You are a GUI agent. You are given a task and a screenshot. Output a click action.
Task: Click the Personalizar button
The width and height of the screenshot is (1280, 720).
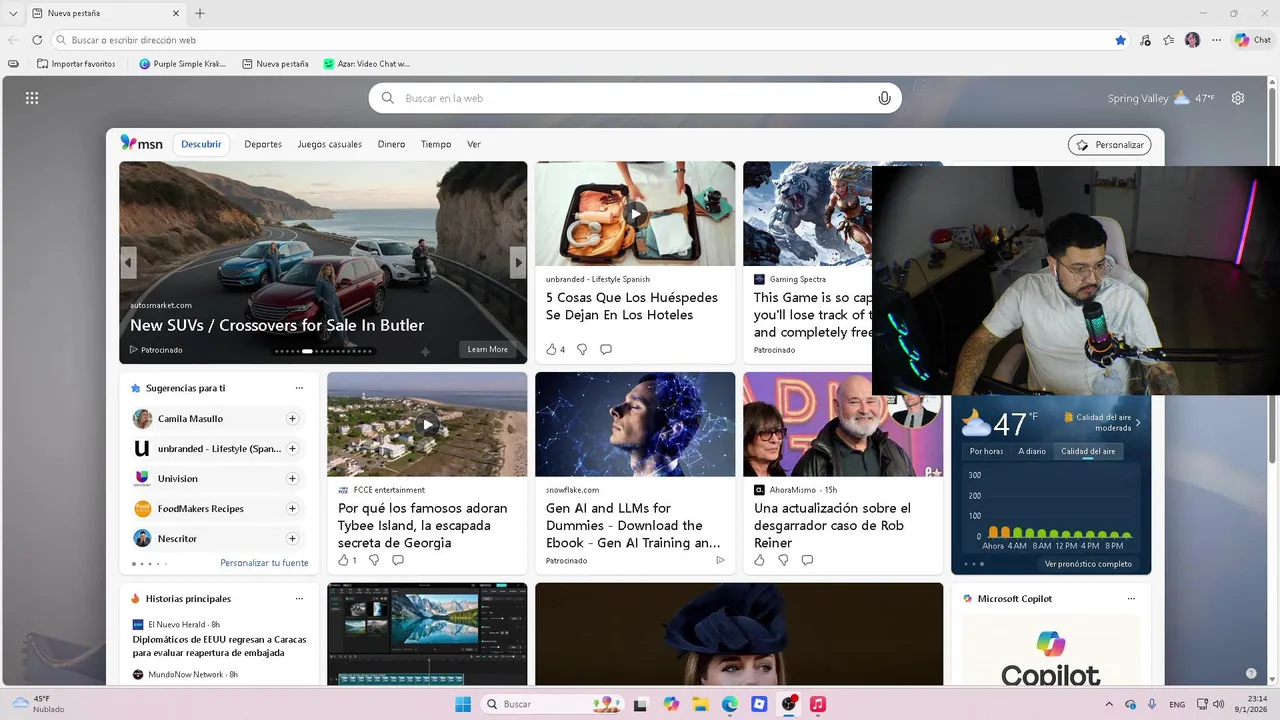tap(1109, 145)
